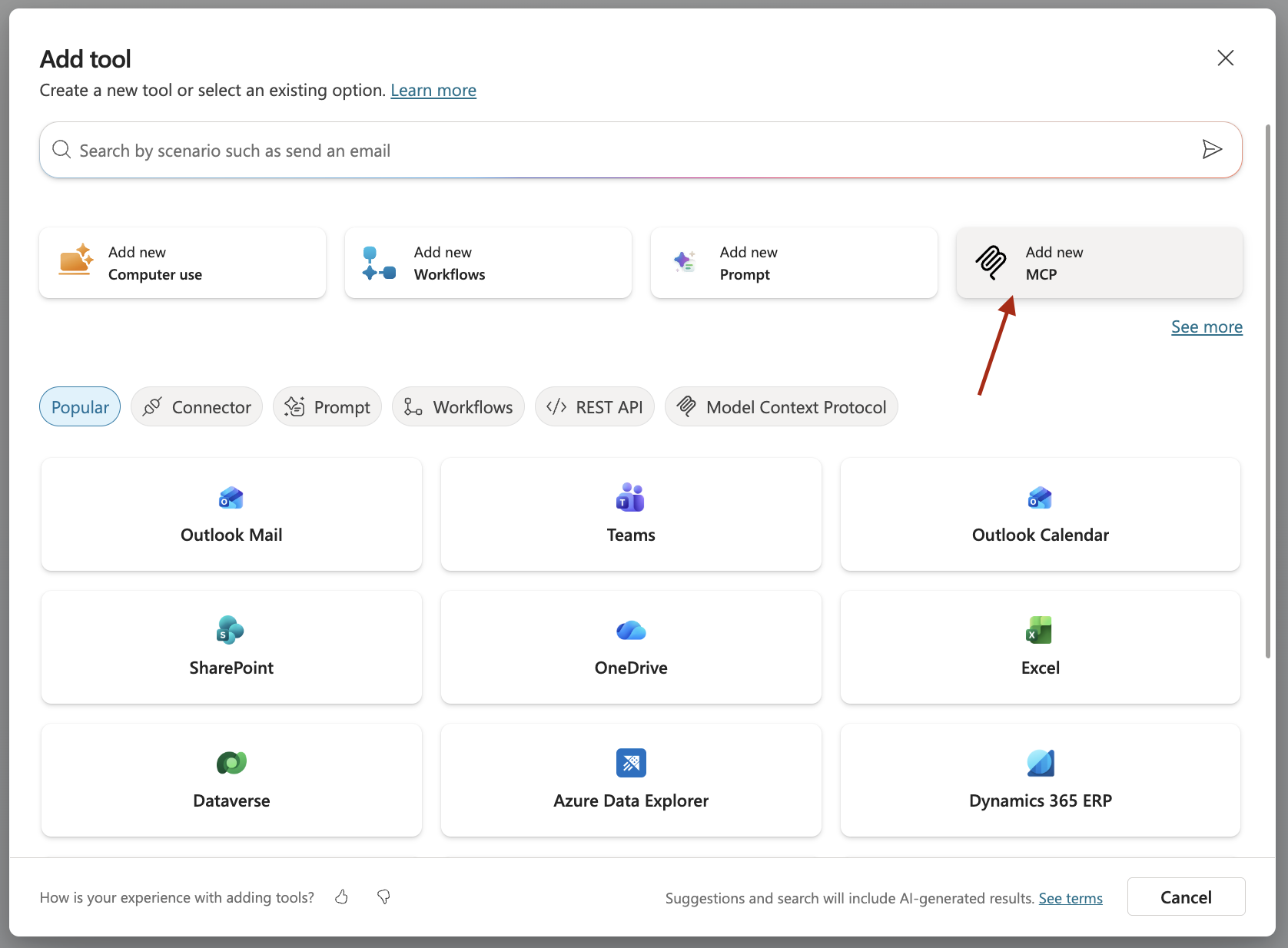Select the Model Context Protocol filter
This screenshot has height=948, width=1288.
pos(782,406)
